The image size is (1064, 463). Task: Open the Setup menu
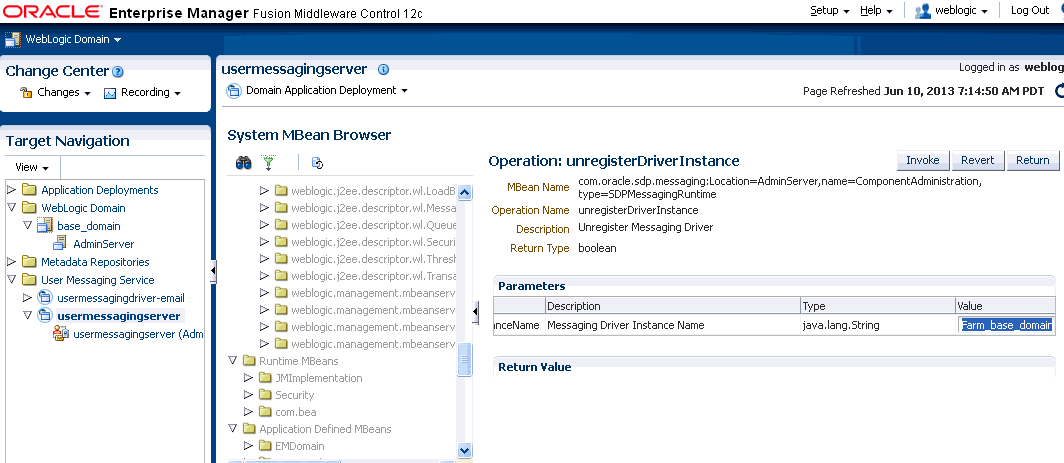[x=830, y=10]
